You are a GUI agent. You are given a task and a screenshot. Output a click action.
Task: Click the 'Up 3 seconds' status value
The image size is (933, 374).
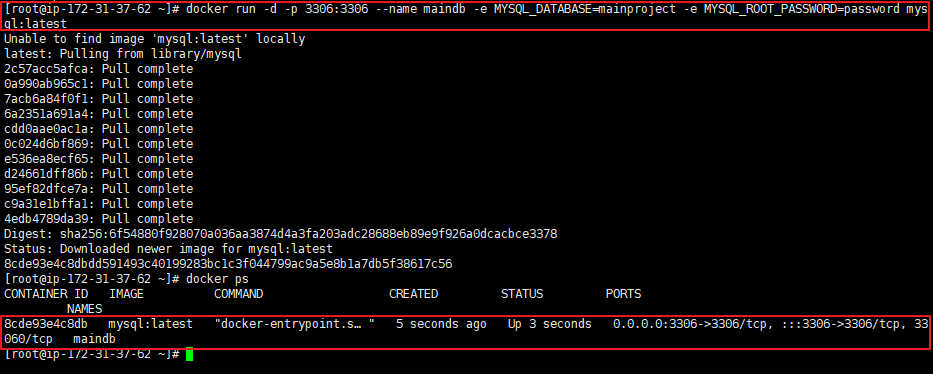pyautogui.click(x=550, y=324)
